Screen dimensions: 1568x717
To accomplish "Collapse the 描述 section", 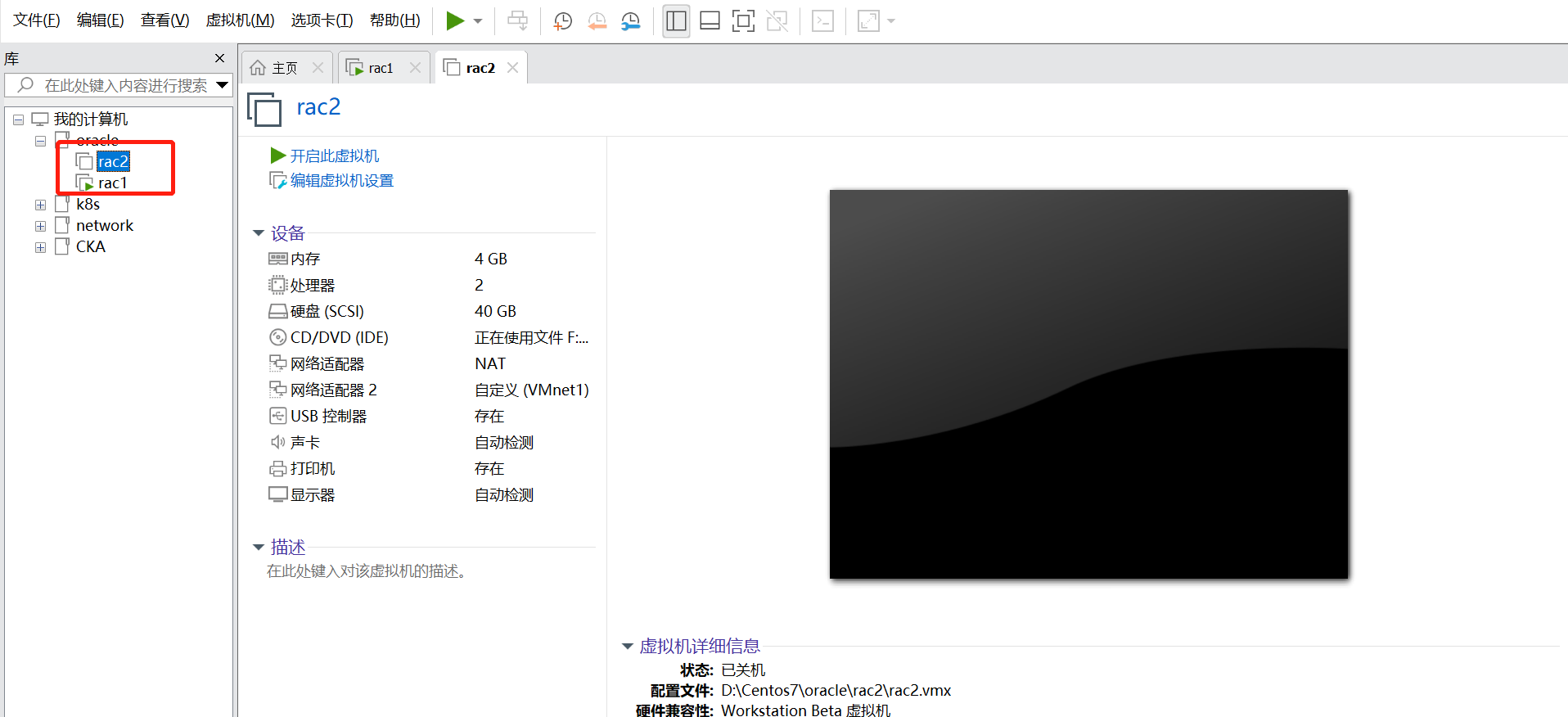I will (x=259, y=547).
